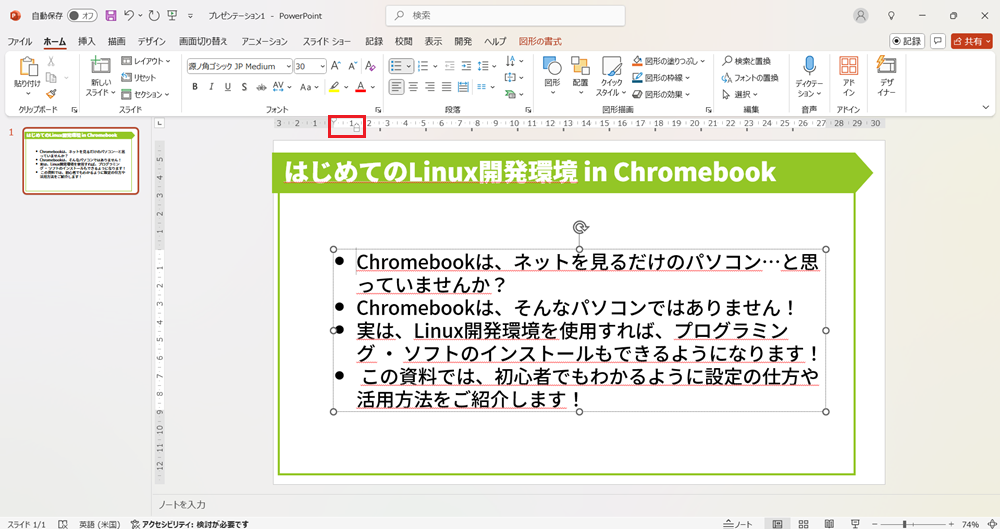Open the Shapes (図形) gallery
This screenshot has width=1000, height=529.
pos(552,75)
